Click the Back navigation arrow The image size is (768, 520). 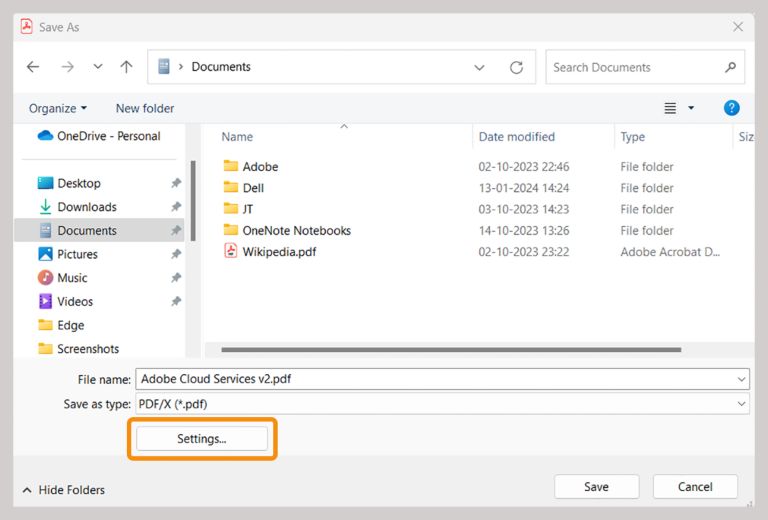(33, 67)
